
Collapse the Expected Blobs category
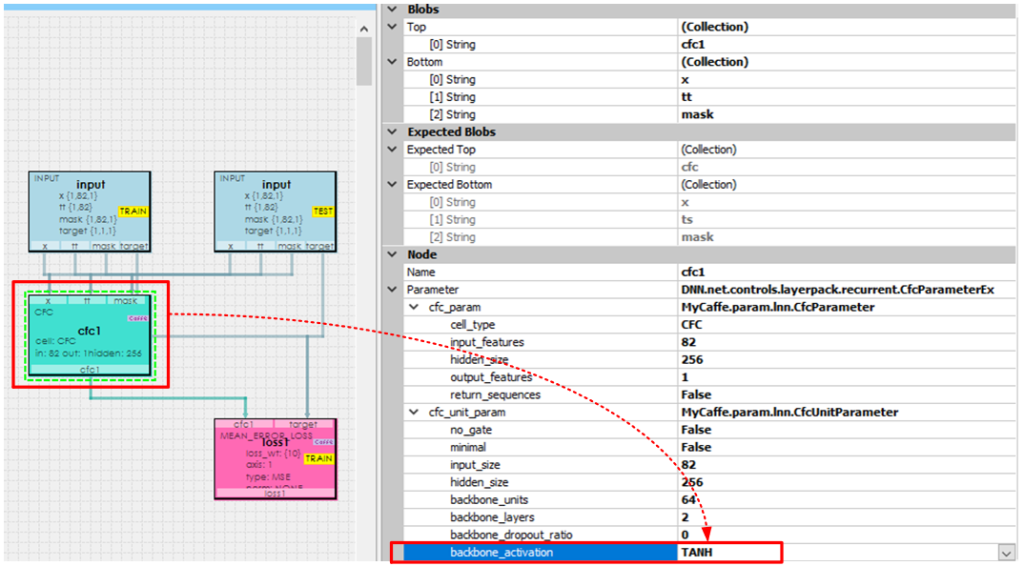click(x=392, y=132)
